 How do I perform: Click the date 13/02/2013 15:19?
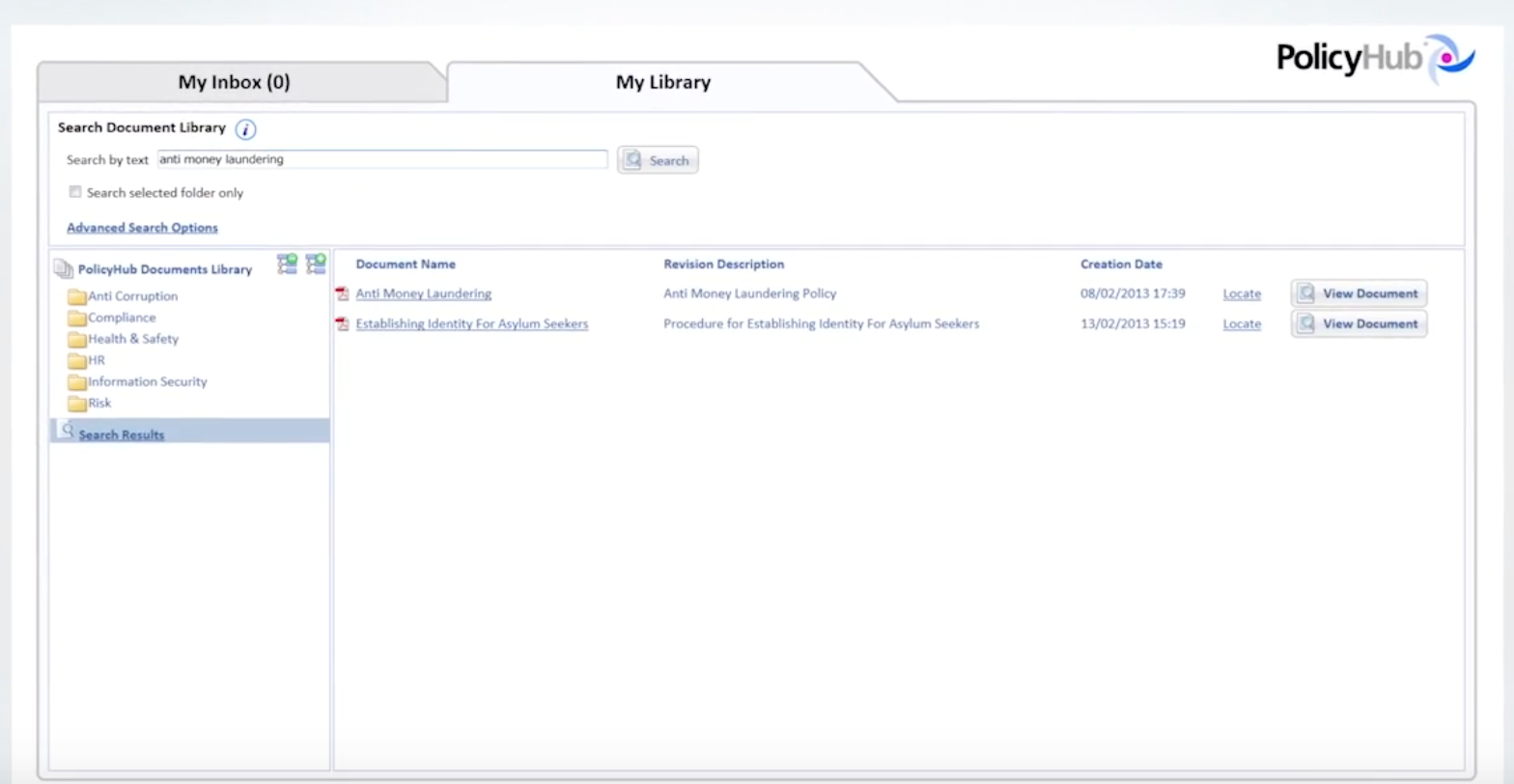coord(1133,324)
